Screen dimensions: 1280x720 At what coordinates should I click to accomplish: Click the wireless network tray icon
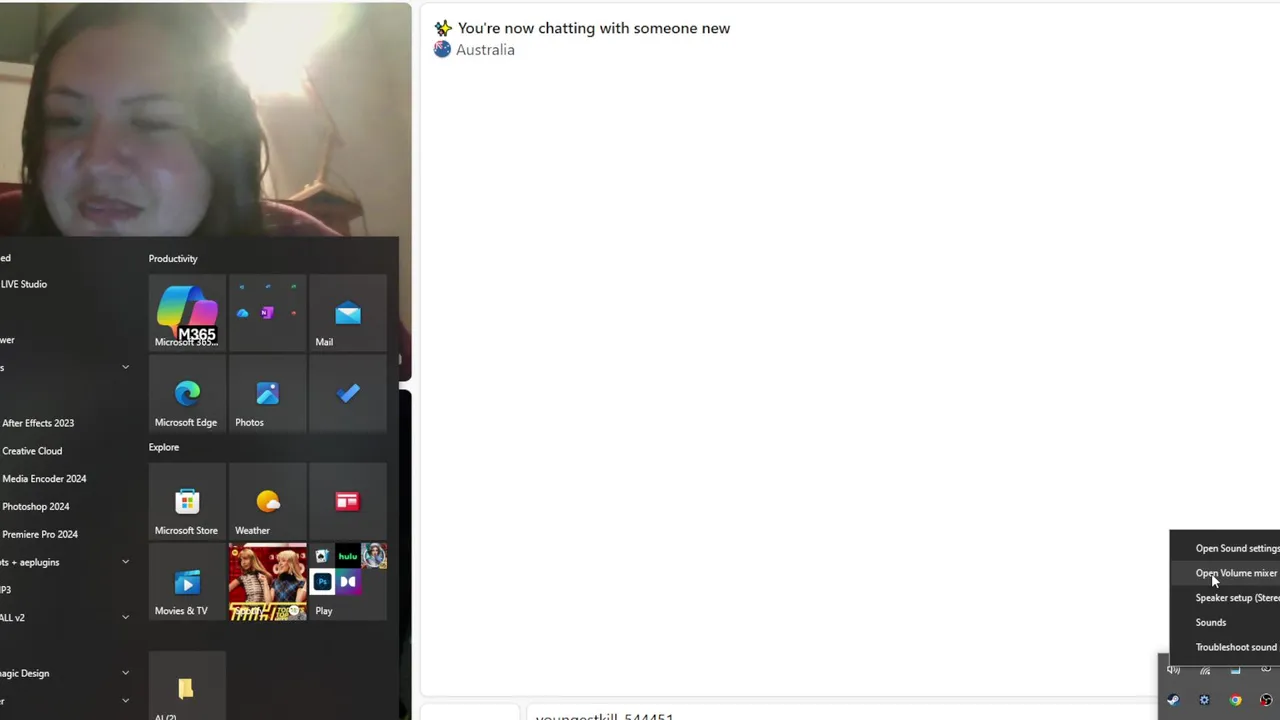(x=1205, y=670)
